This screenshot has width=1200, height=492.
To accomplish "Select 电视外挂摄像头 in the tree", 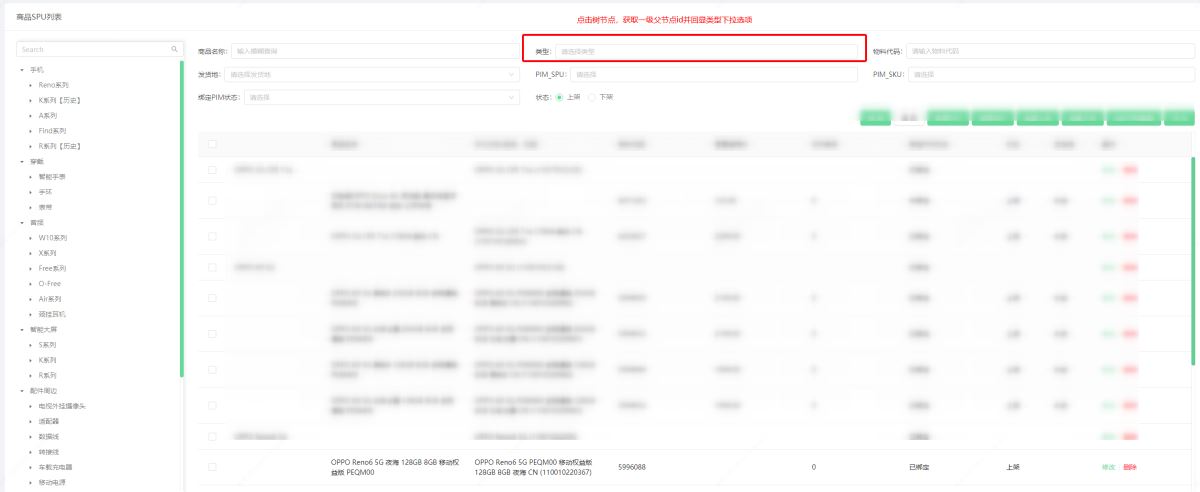I will (62, 406).
